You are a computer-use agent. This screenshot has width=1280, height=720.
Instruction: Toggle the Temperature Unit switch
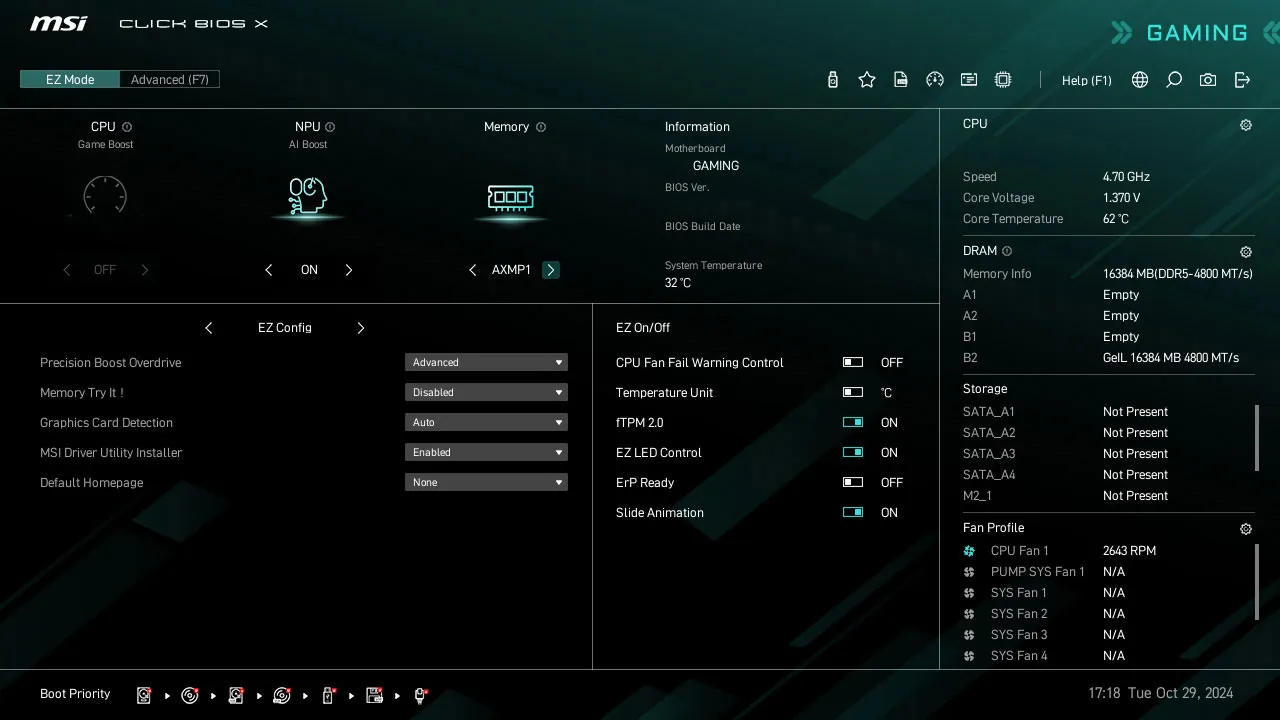[x=853, y=393]
